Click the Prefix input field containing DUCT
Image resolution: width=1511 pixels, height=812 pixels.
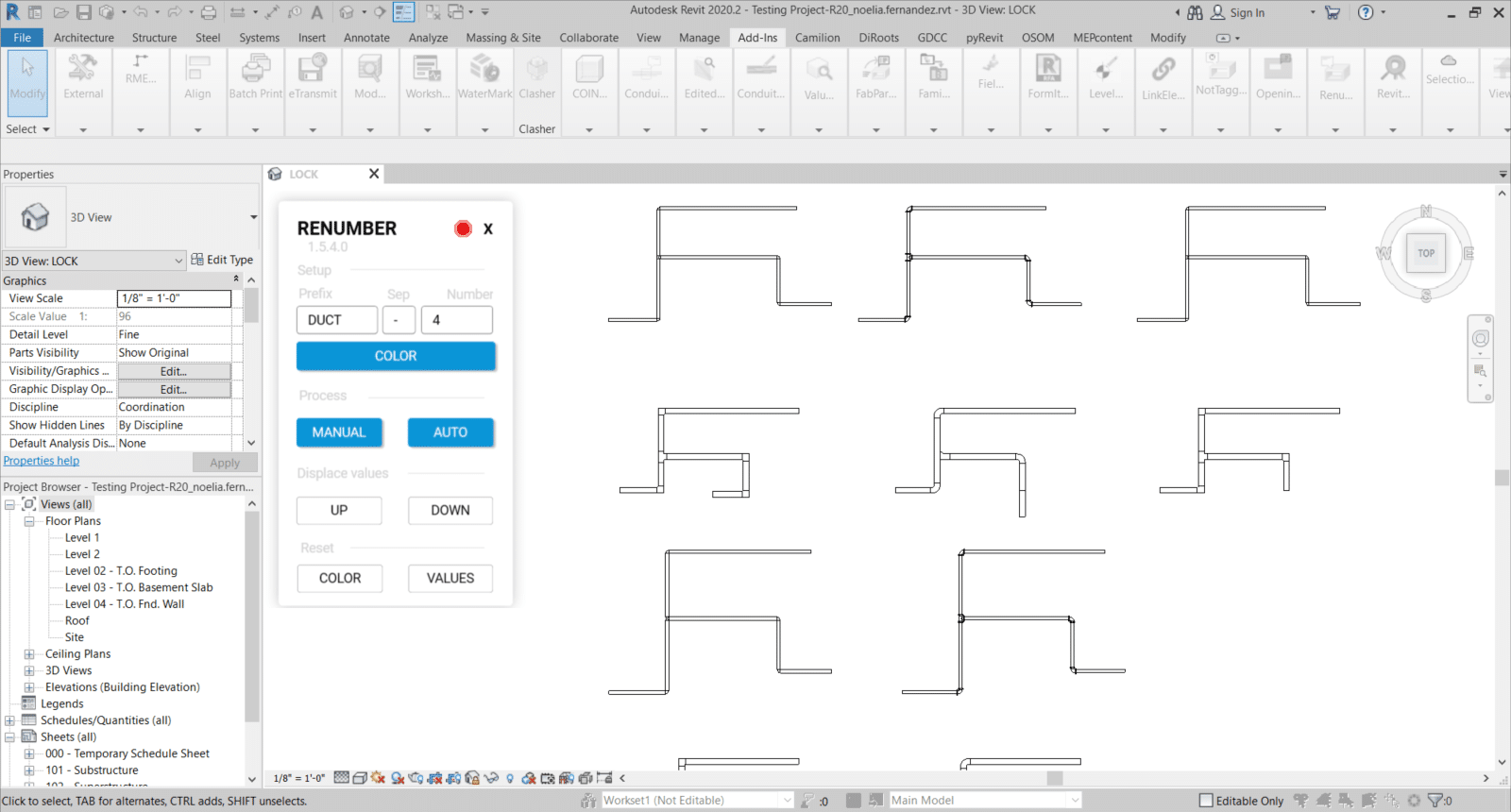point(337,320)
